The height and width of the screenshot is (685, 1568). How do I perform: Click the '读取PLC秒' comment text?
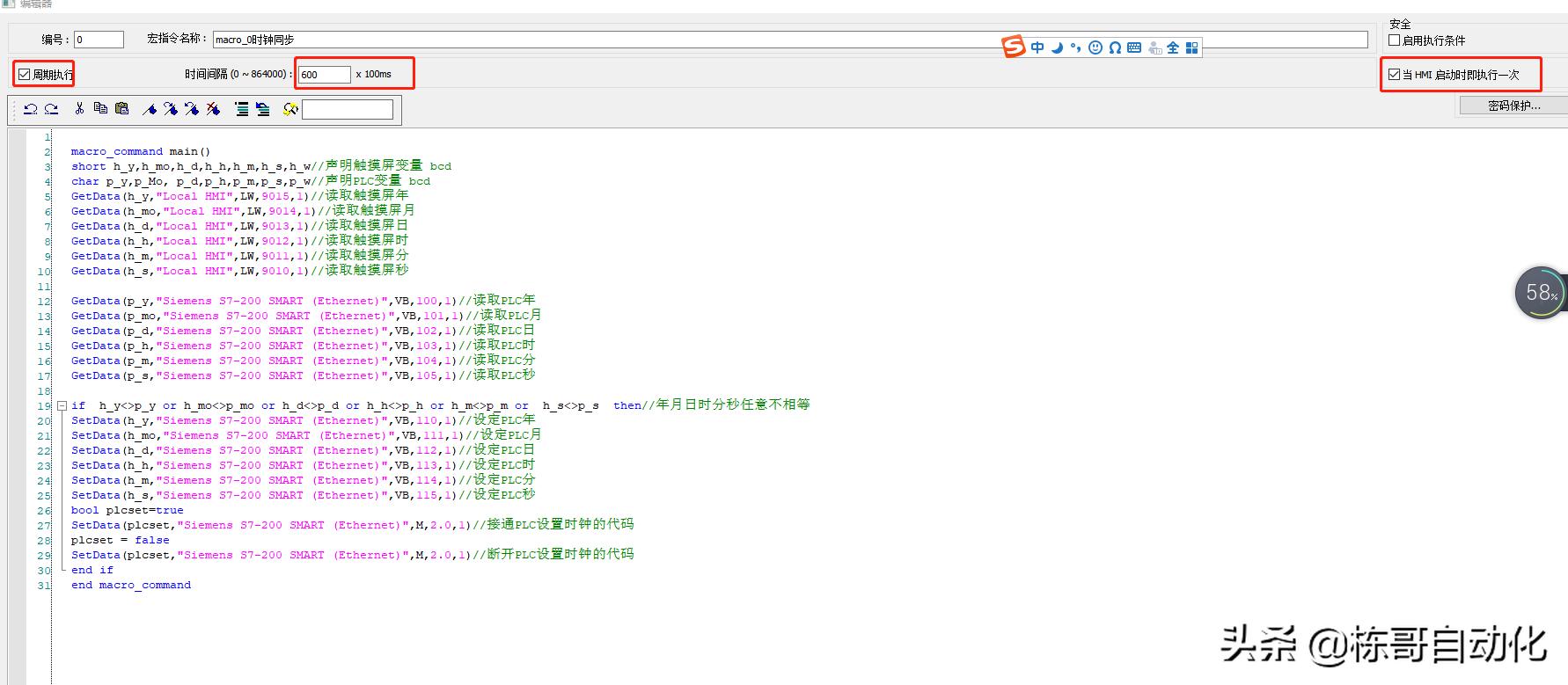(x=503, y=375)
